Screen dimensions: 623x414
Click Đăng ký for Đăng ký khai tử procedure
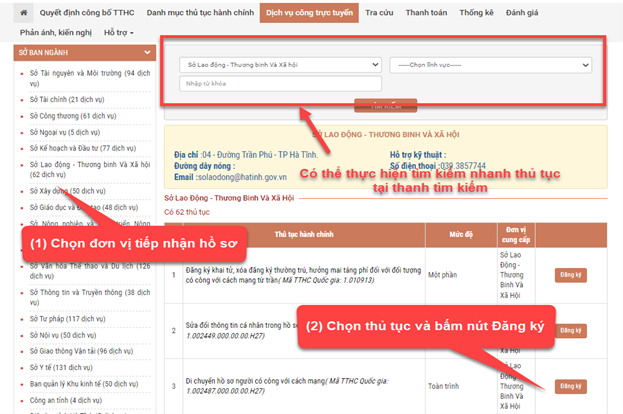pos(571,275)
